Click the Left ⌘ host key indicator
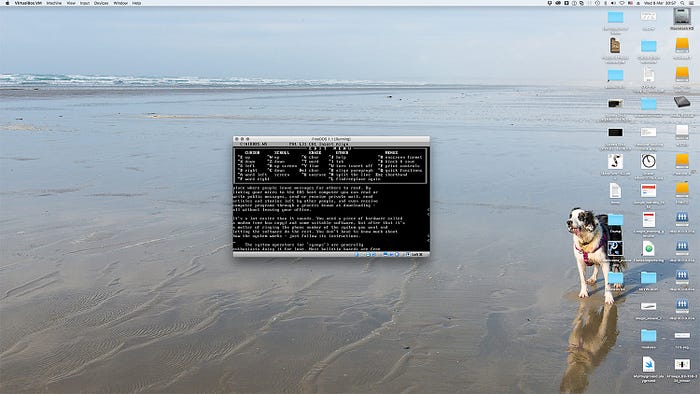The image size is (700, 394). click(417, 254)
